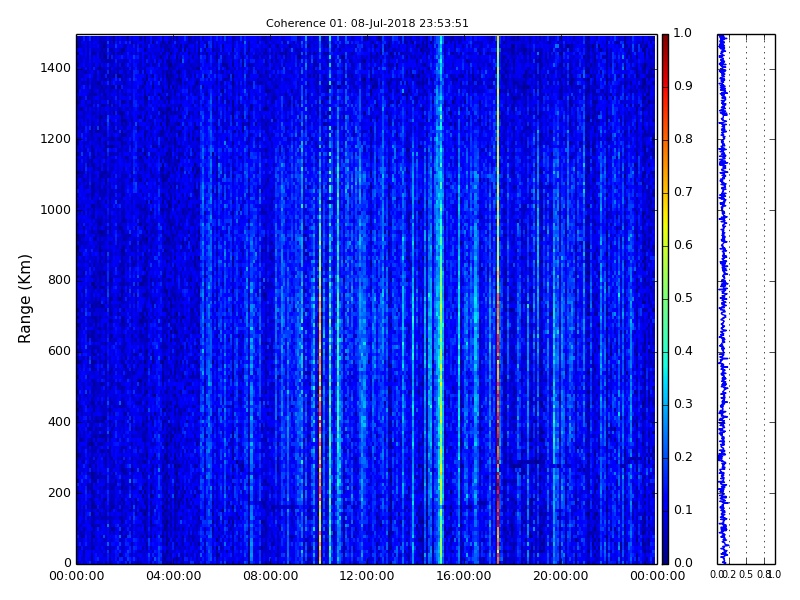
Task: Click the colorbar 0.1 label
Action: pyautogui.click(x=683, y=510)
